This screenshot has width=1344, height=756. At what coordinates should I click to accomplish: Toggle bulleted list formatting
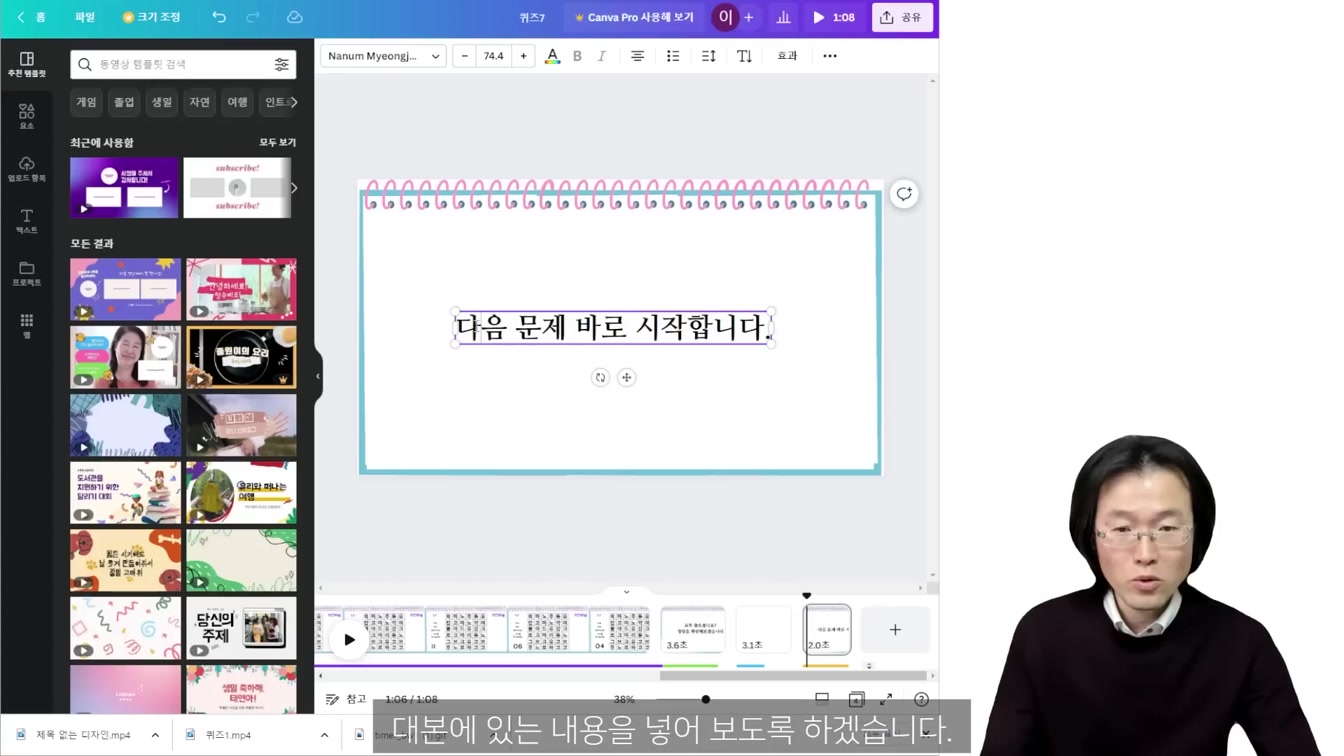coord(673,56)
